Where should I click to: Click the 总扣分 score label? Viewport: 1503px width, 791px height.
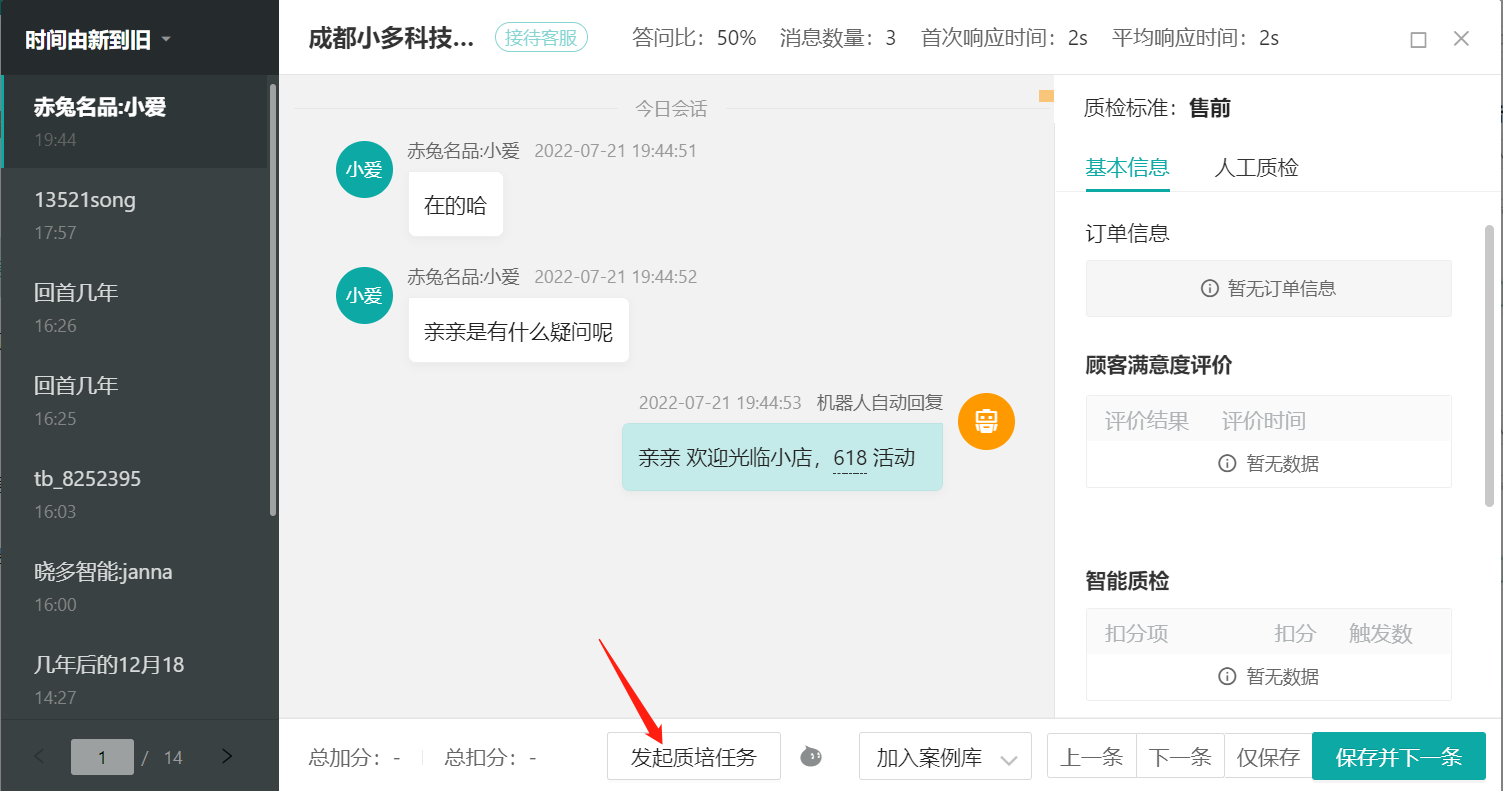coord(490,758)
